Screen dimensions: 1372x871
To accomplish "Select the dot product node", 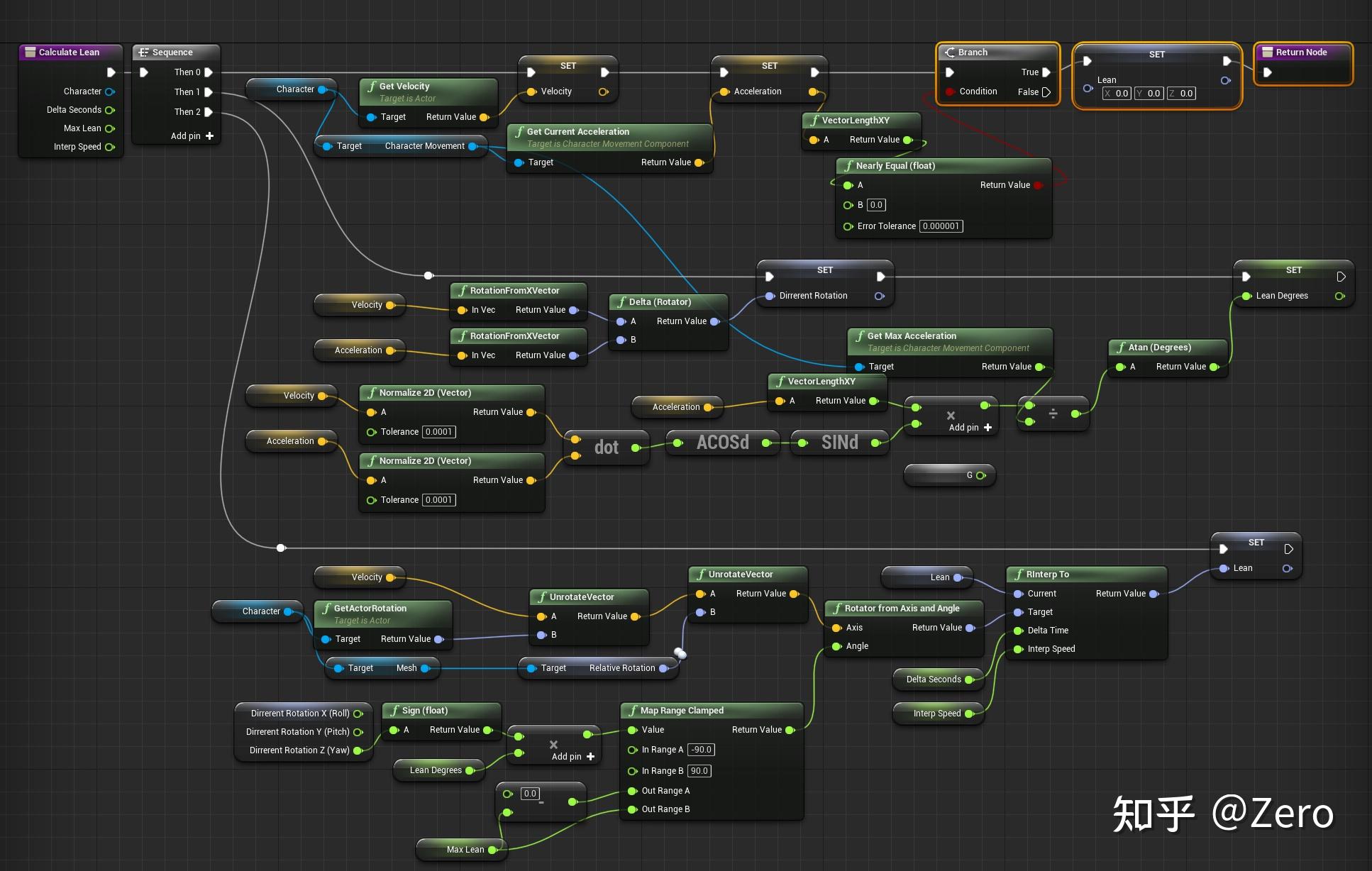I will (x=606, y=447).
